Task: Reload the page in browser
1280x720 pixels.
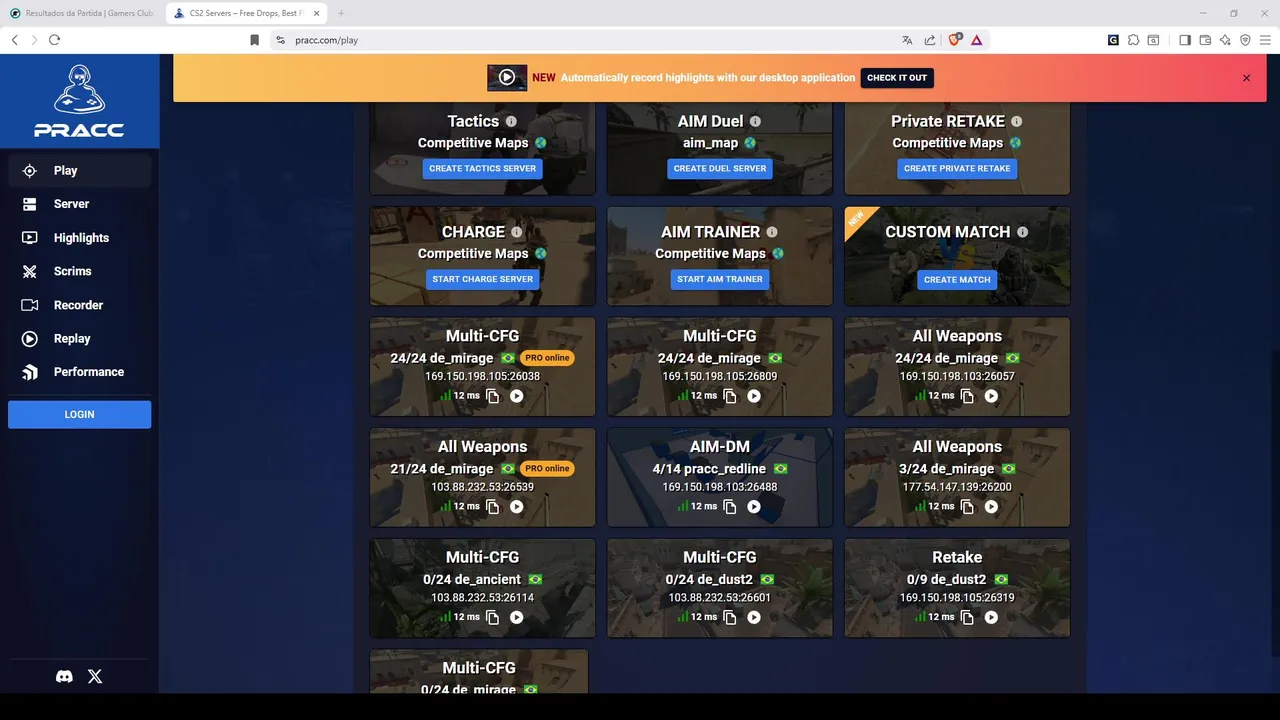Action: pyautogui.click(x=54, y=40)
